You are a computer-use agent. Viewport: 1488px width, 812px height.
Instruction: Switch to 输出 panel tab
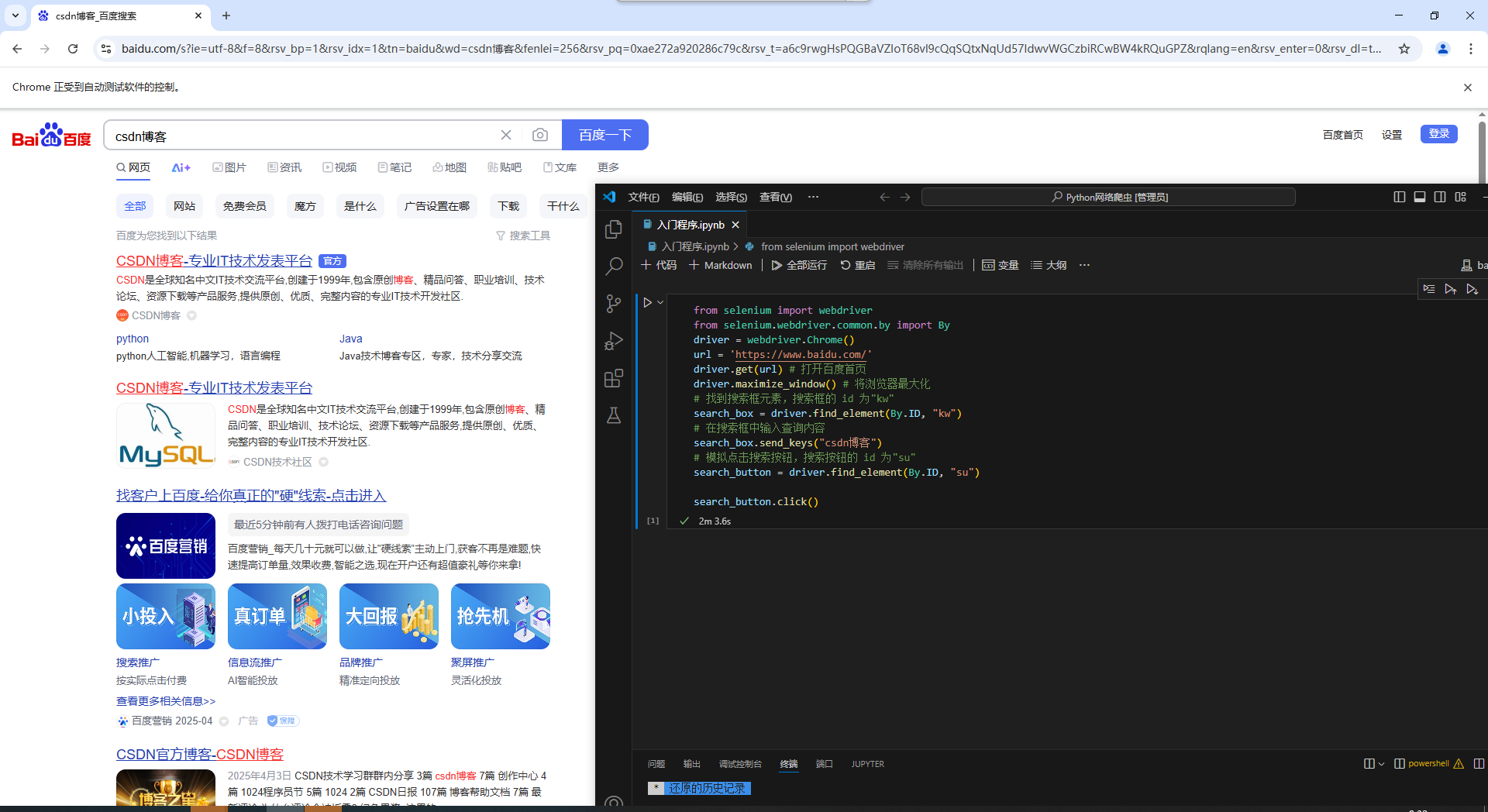(692, 764)
